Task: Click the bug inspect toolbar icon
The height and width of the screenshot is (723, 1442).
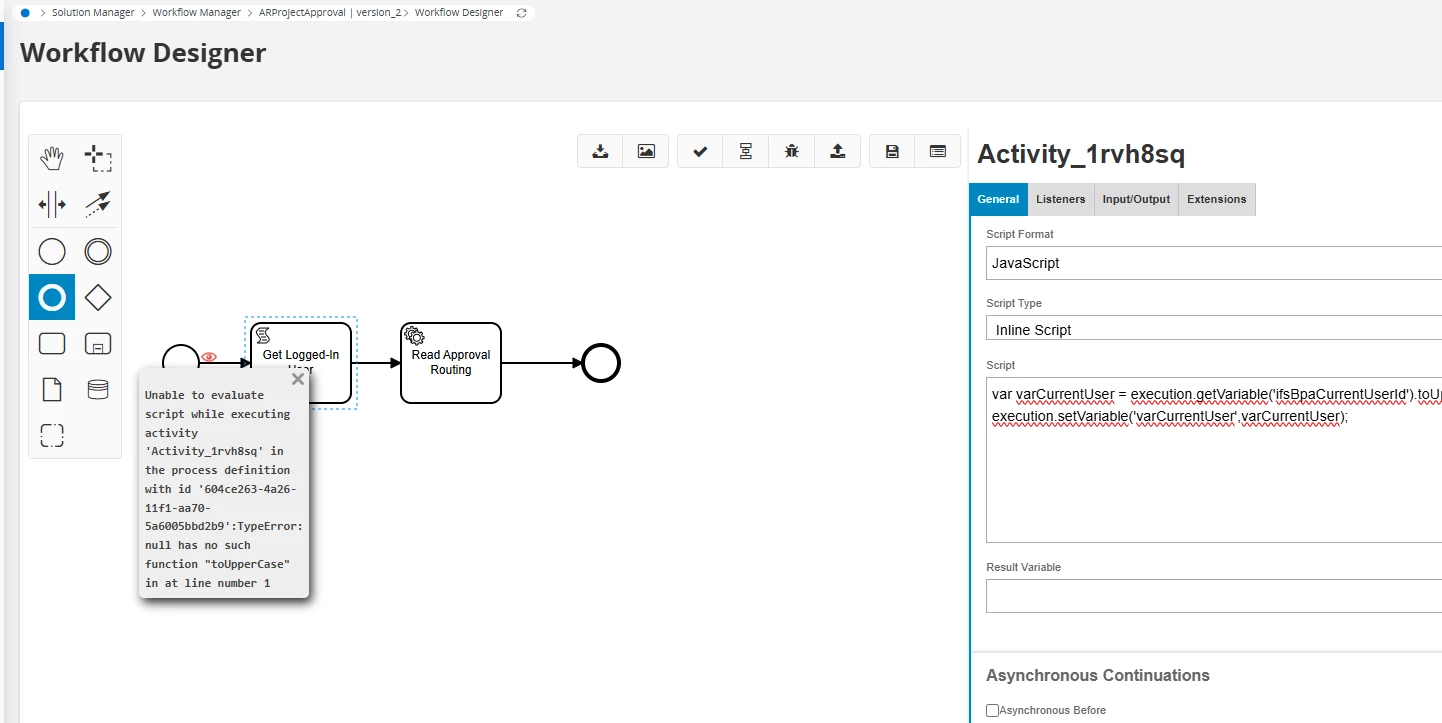Action: [x=792, y=151]
